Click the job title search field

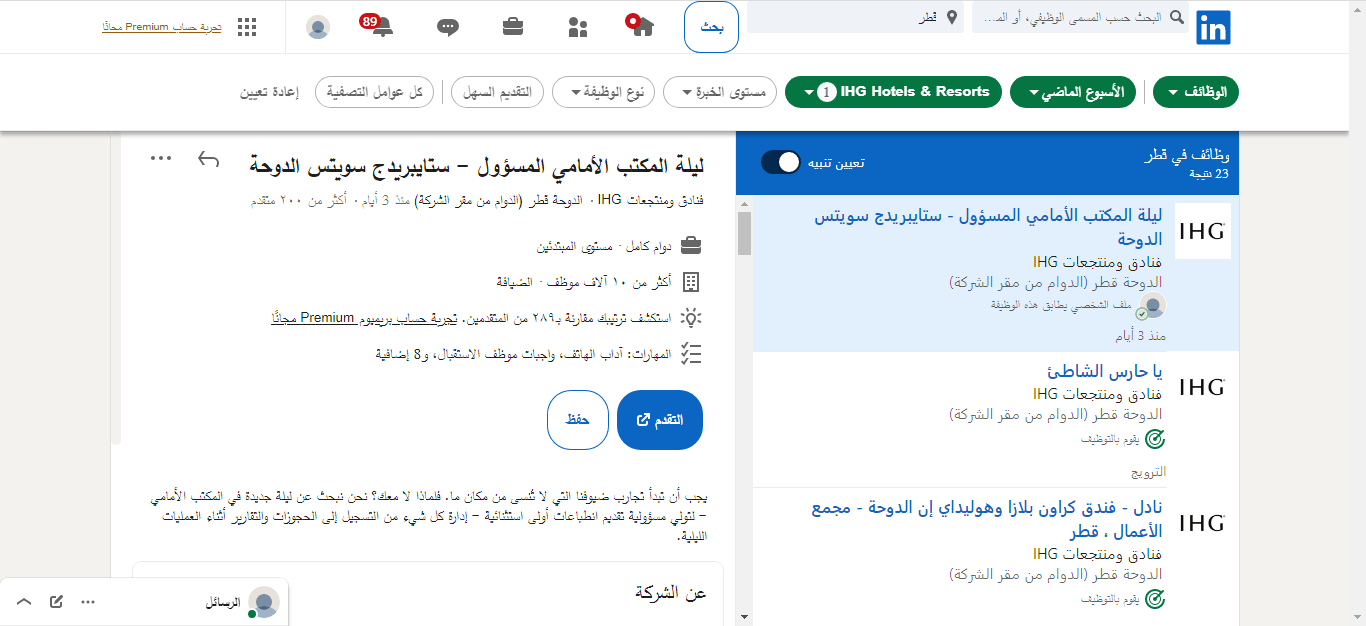pyautogui.click(x=1080, y=18)
